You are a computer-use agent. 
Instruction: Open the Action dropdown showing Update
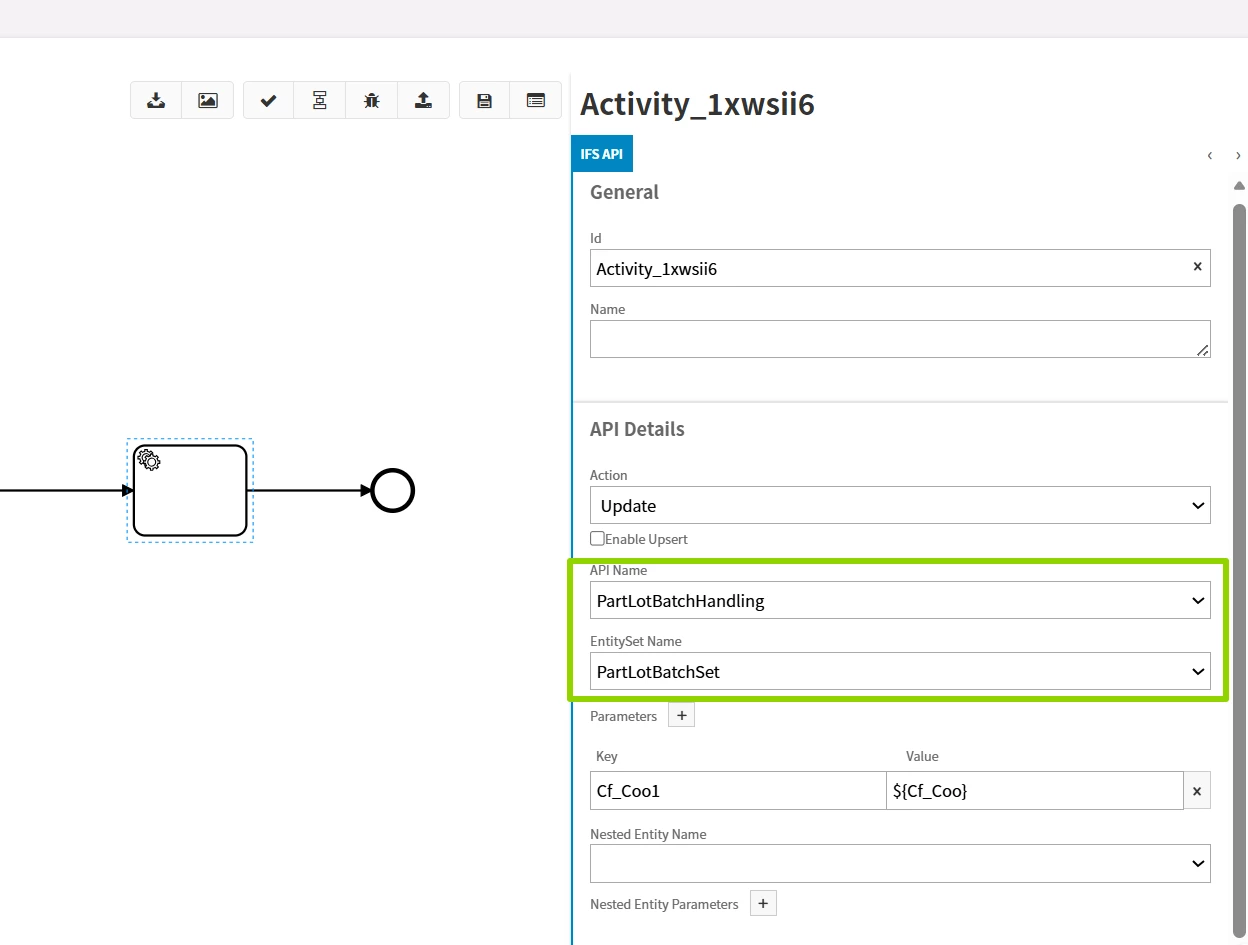coord(900,506)
